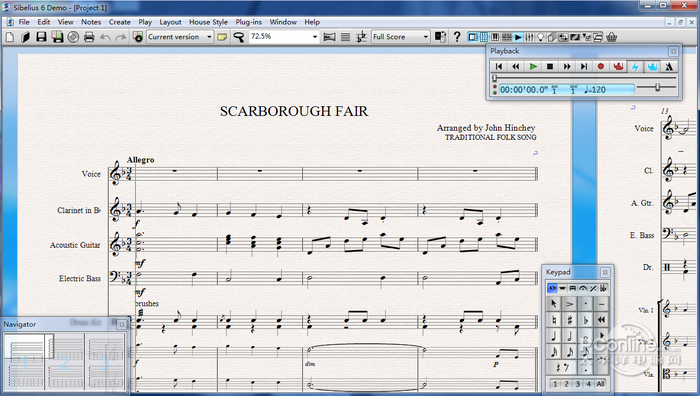Select the flat accidental on the Keypad
This screenshot has height=396, width=700.
coord(586,320)
